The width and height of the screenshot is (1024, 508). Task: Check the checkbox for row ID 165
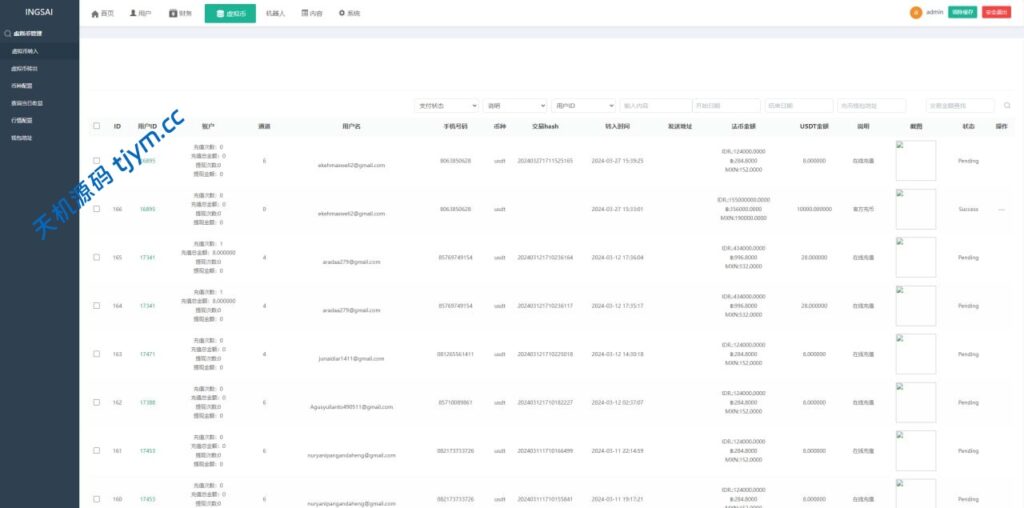97,257
